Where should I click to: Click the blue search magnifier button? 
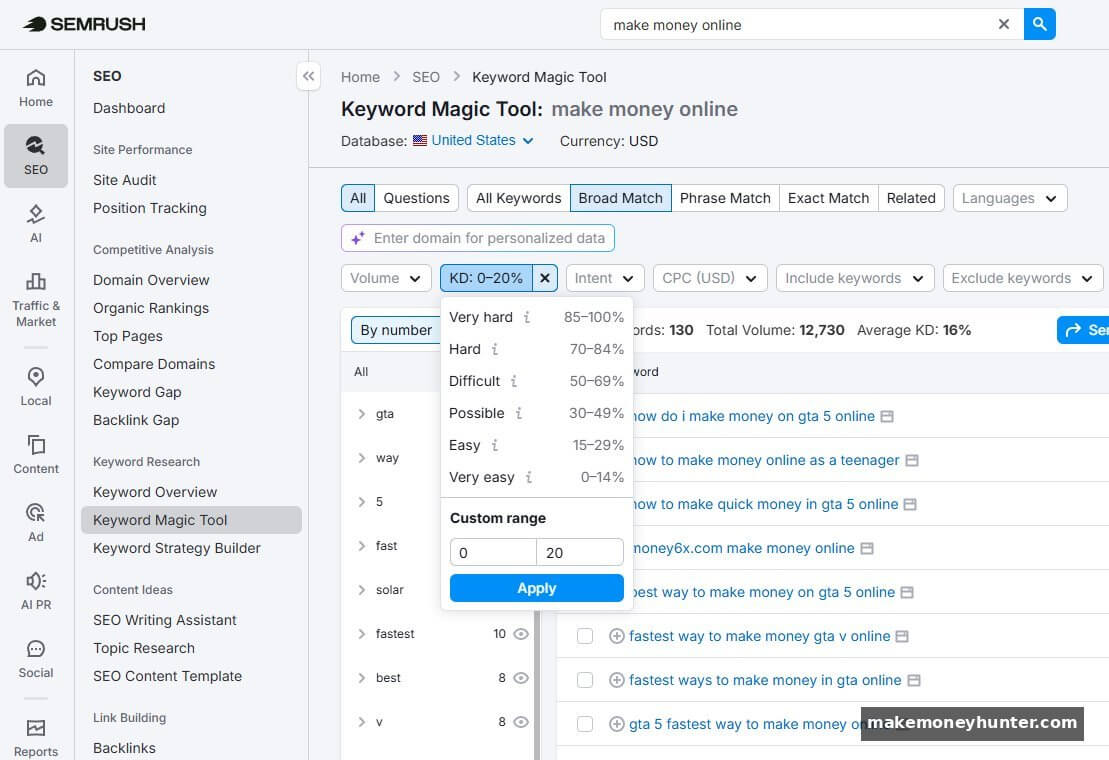tap(1039, 24)
